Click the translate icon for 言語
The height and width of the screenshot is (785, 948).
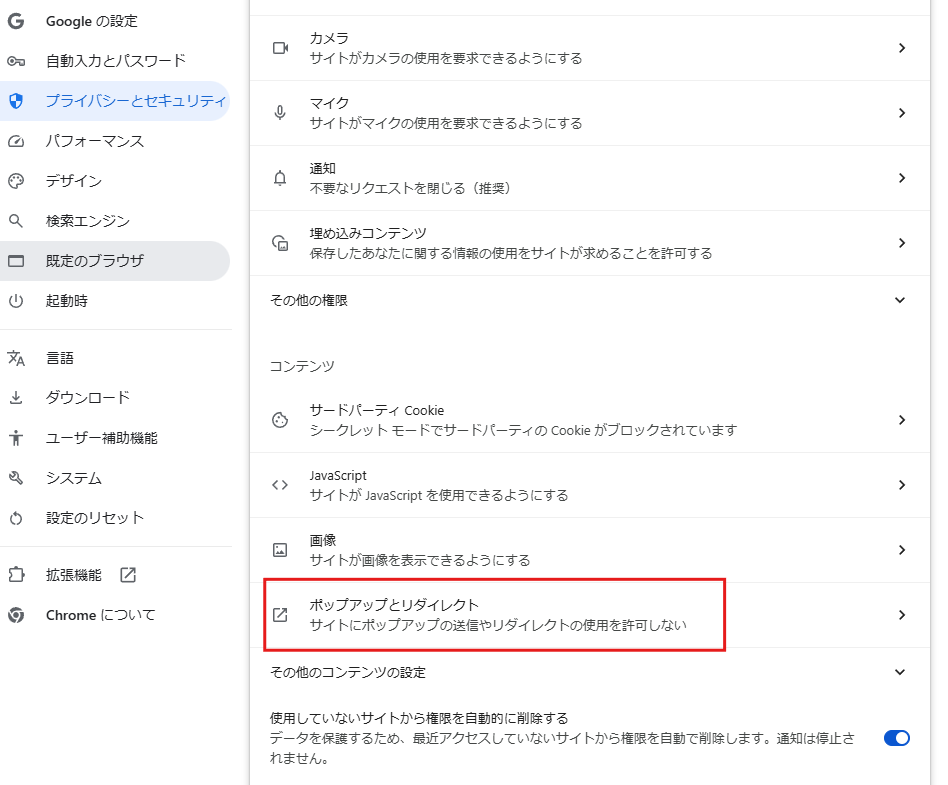pos(16,358)
